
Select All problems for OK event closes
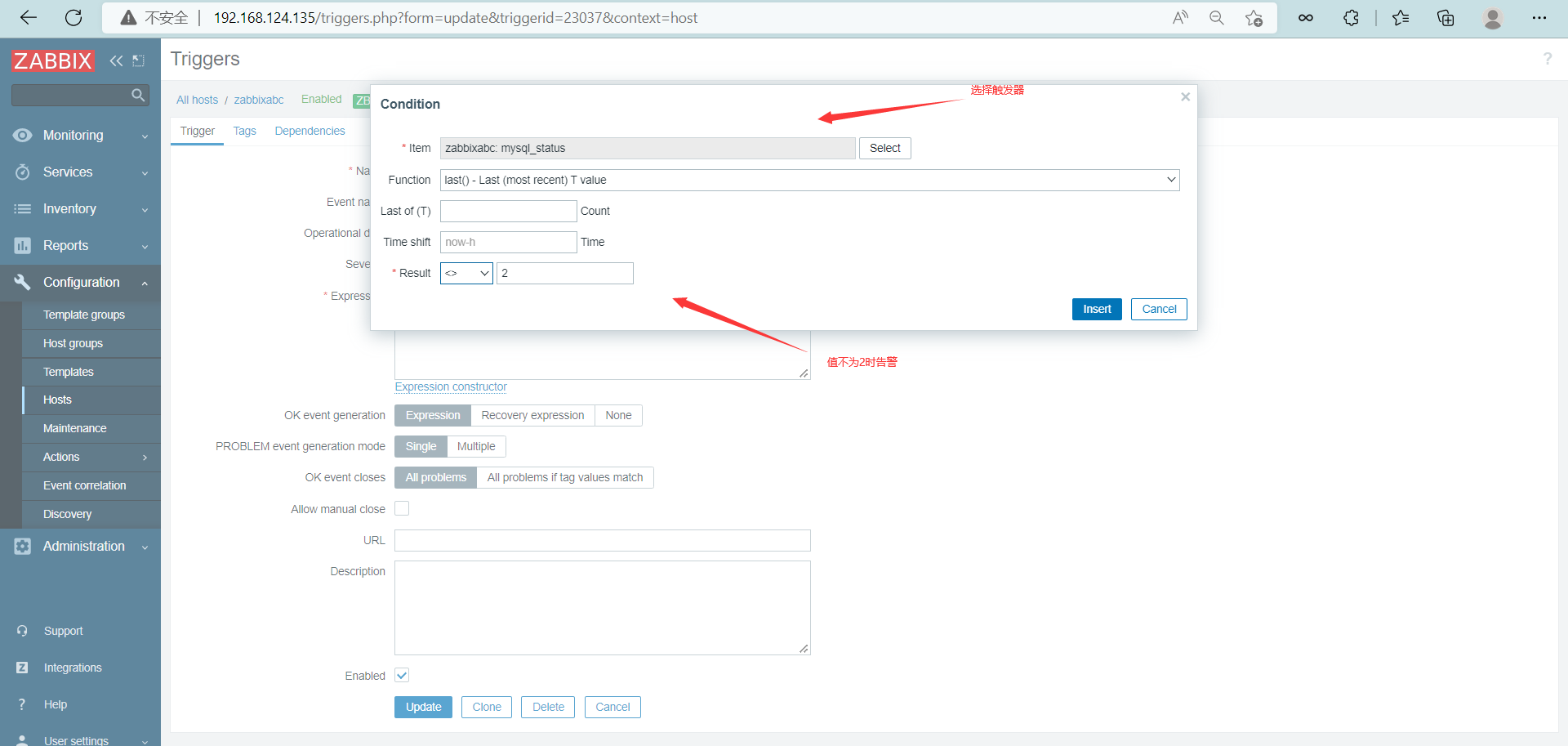(x=435, y=478)
